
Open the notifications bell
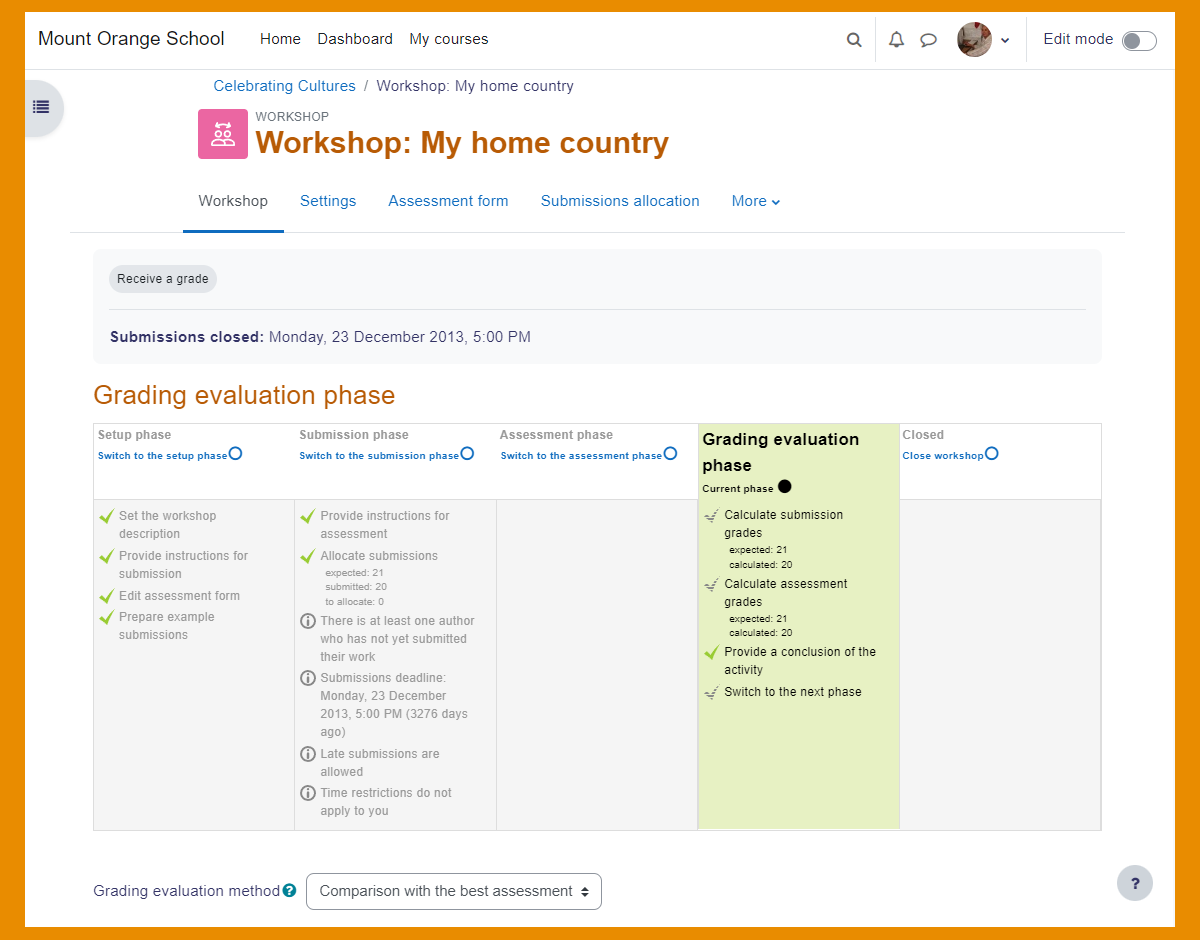tap(896, 40)
